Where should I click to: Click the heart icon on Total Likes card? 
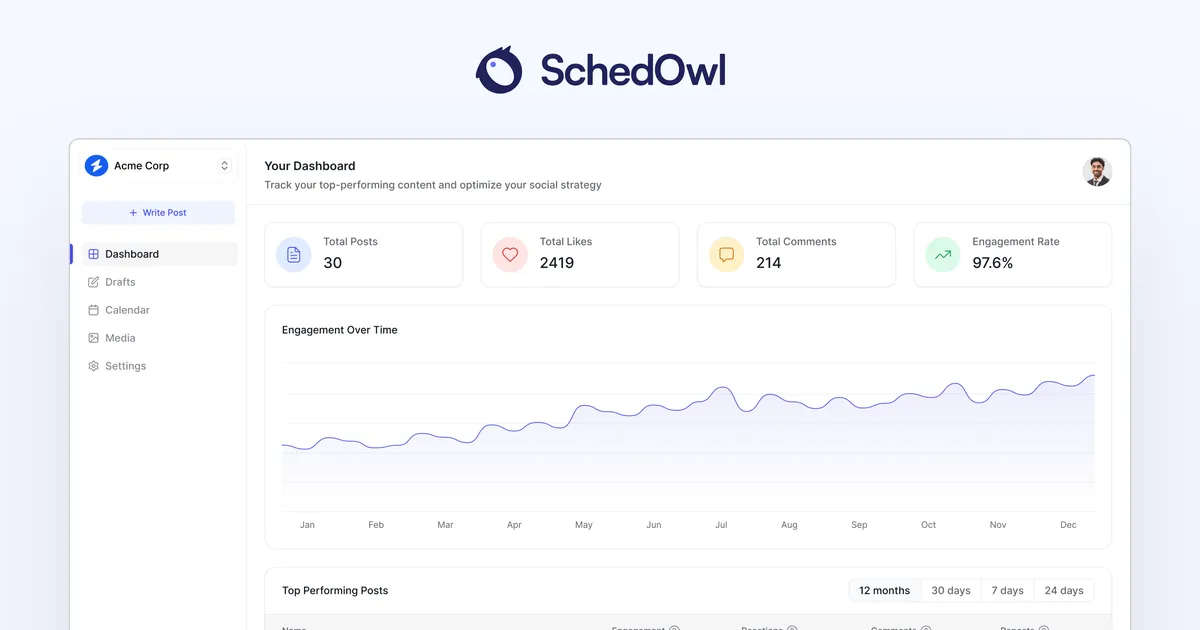point(509,254)
